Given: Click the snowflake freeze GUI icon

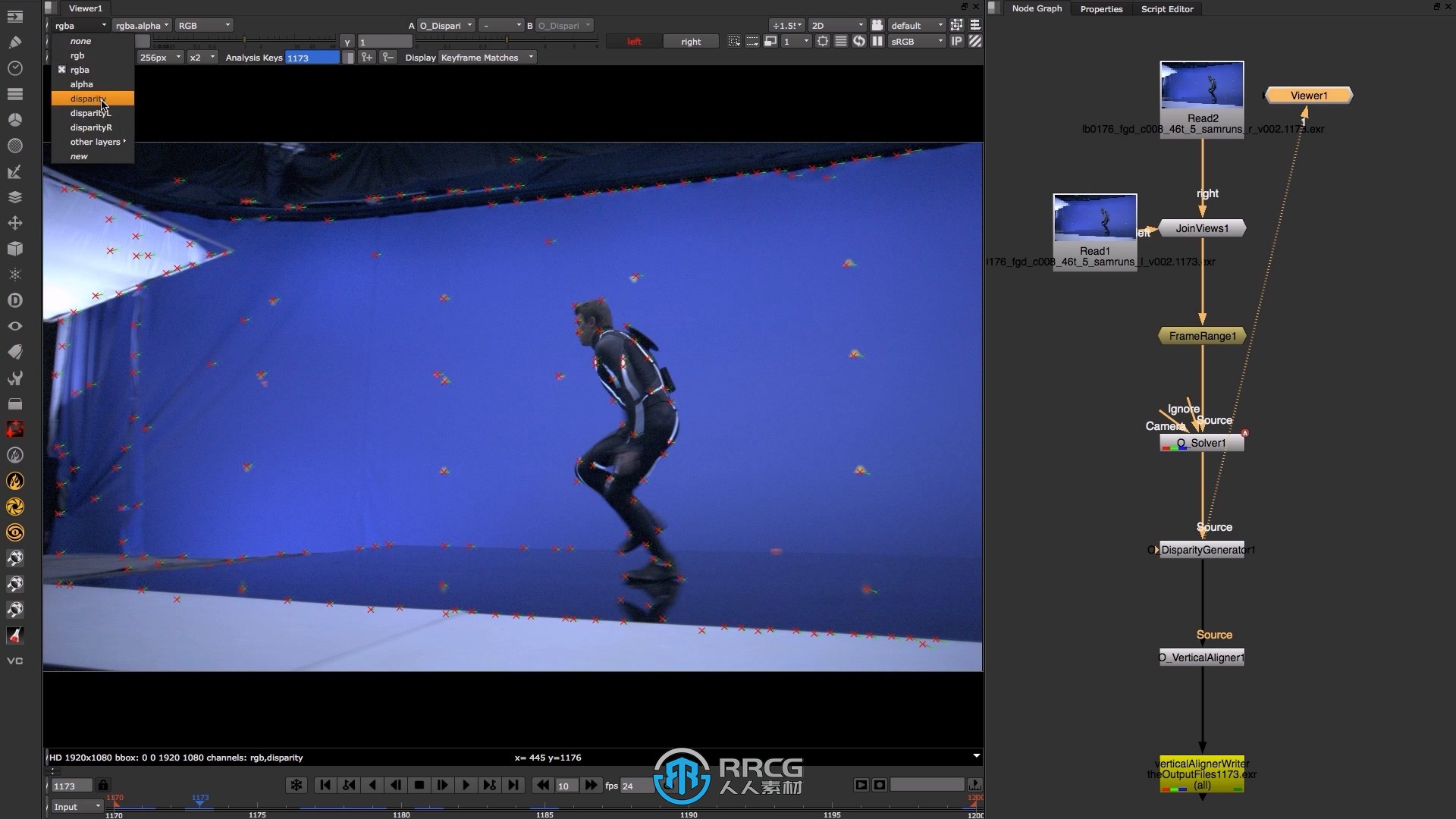Looking at the screenshot, I should 297,785.
